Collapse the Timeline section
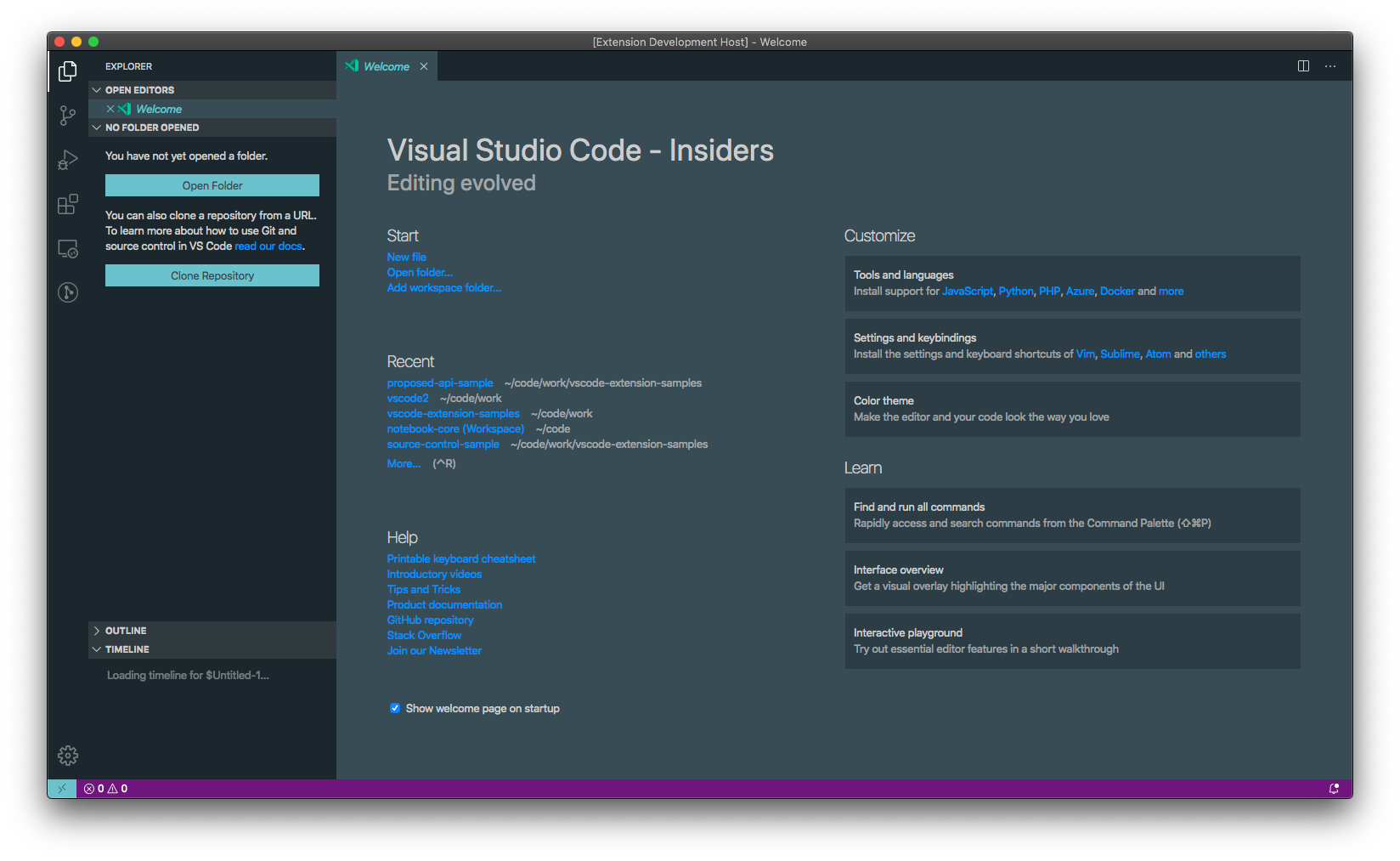Viewport: 1400px width, 861px height. [212, 649]
